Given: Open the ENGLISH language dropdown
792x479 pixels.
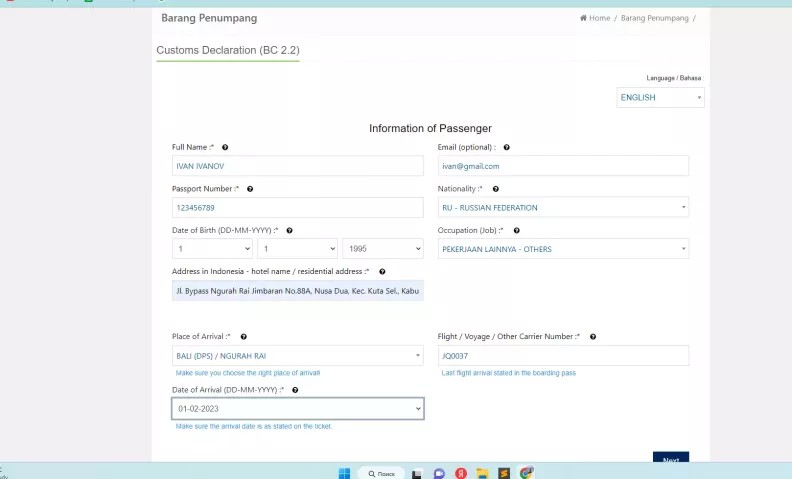Looking at the screenshot, I should point(660,98).
